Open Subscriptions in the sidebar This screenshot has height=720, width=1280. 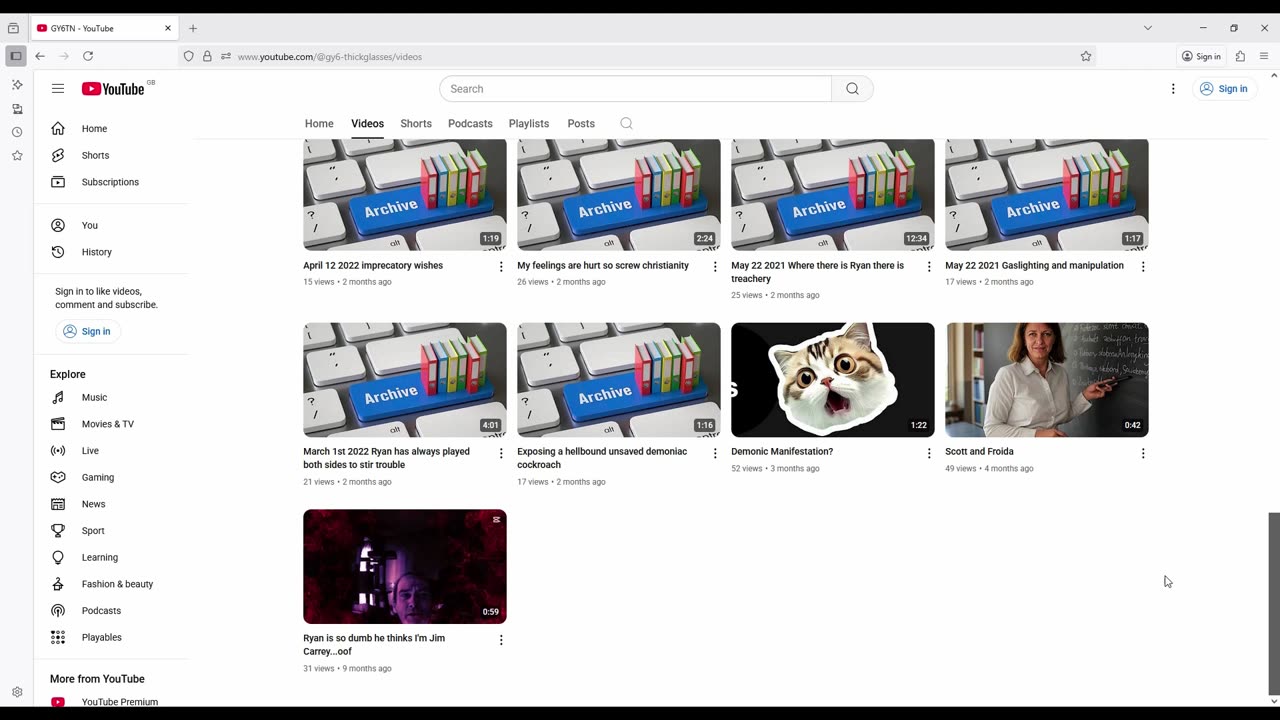(x=111, y=182)
